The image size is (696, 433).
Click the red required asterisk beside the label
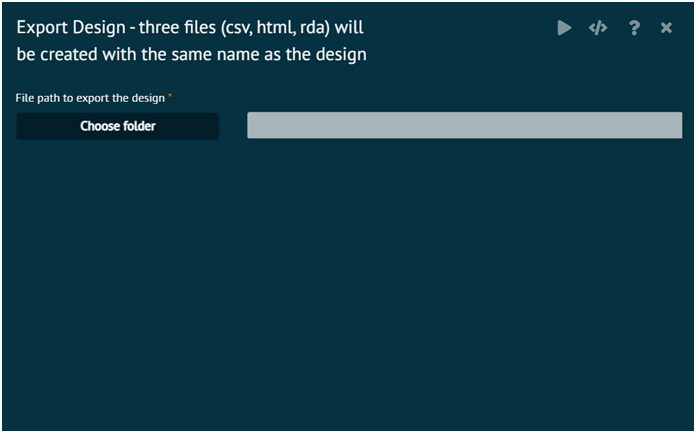click(x=170, y=95)
